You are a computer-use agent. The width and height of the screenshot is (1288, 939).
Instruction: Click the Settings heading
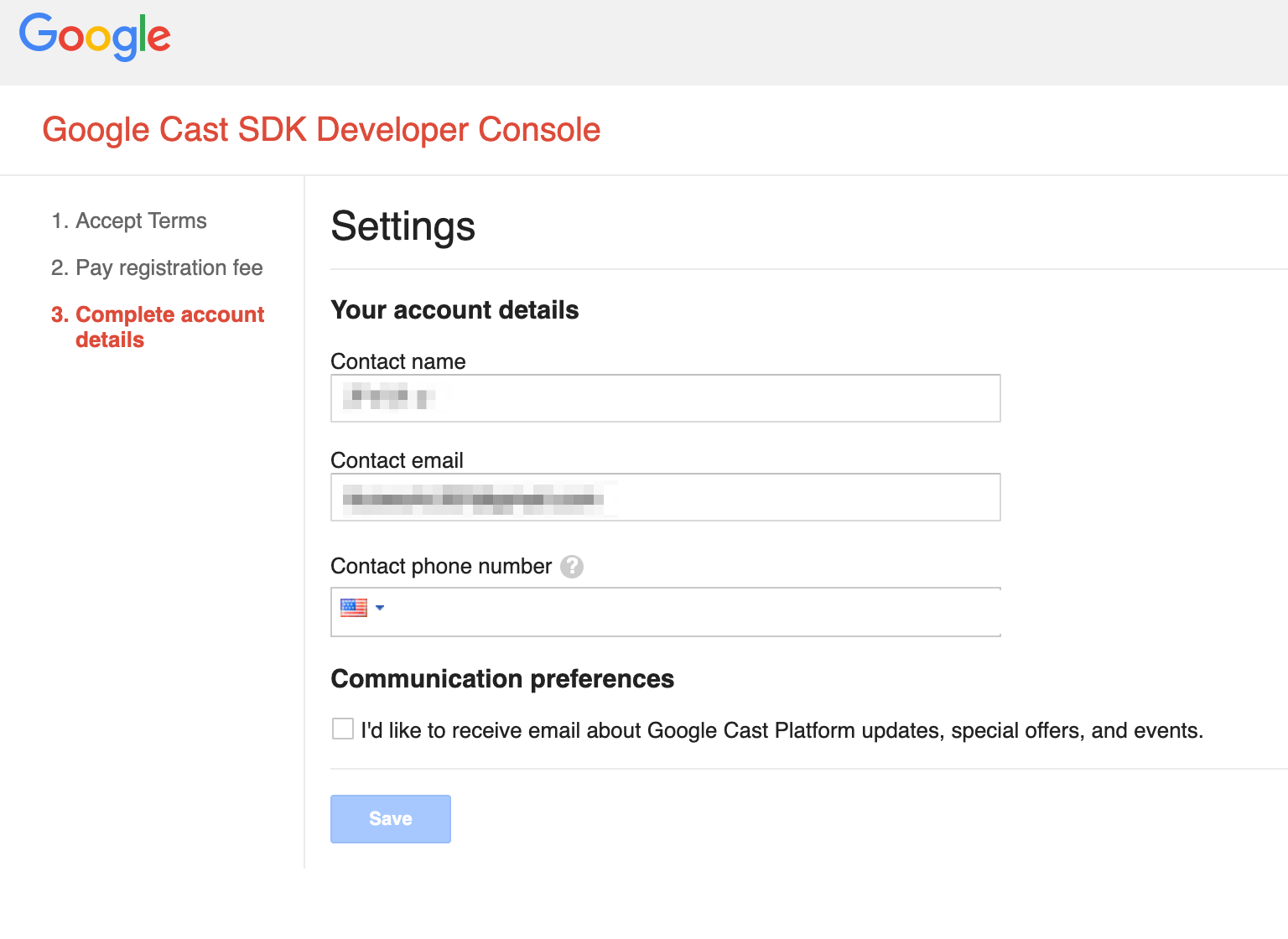click(403, 226)
